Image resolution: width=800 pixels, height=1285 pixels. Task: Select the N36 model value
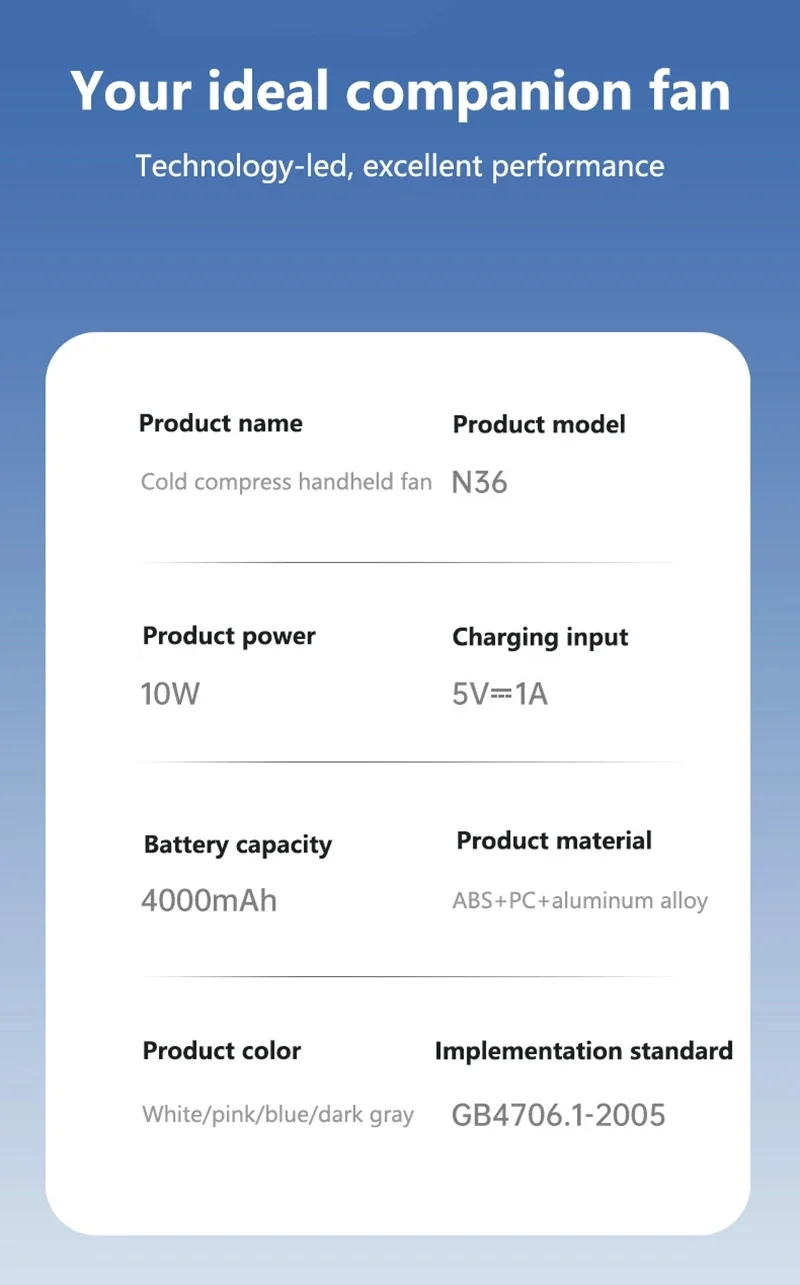480,483
